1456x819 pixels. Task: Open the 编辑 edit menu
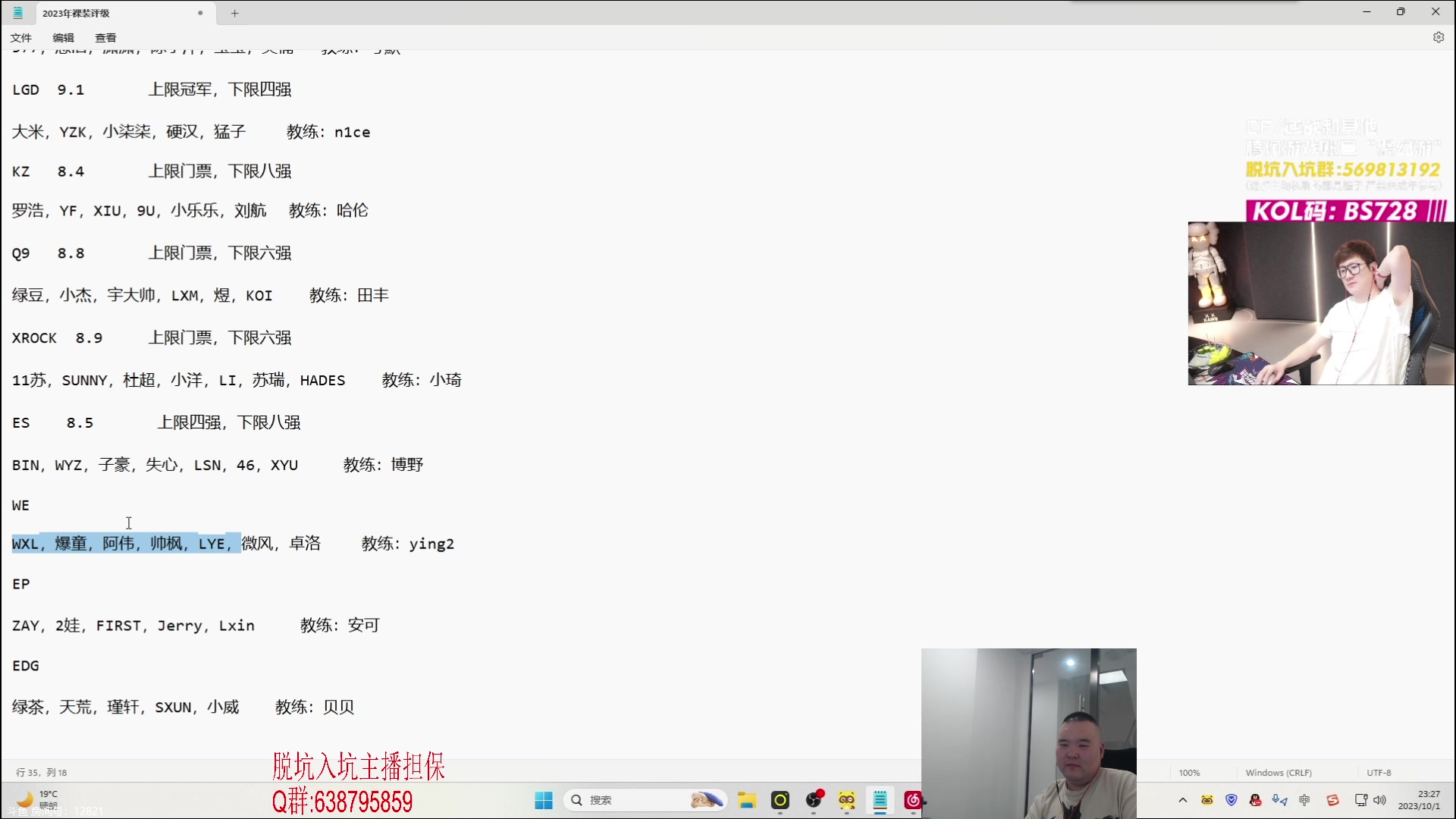point(63,37)
